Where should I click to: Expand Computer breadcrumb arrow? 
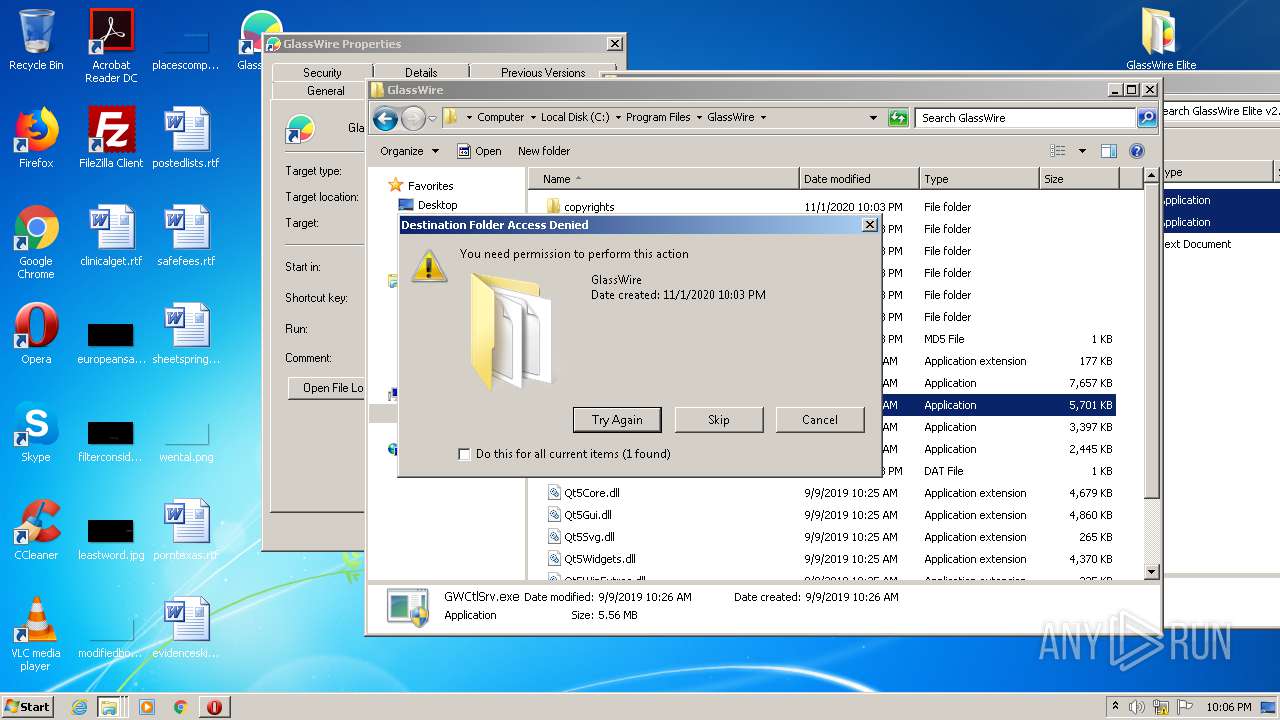point(533,118)
